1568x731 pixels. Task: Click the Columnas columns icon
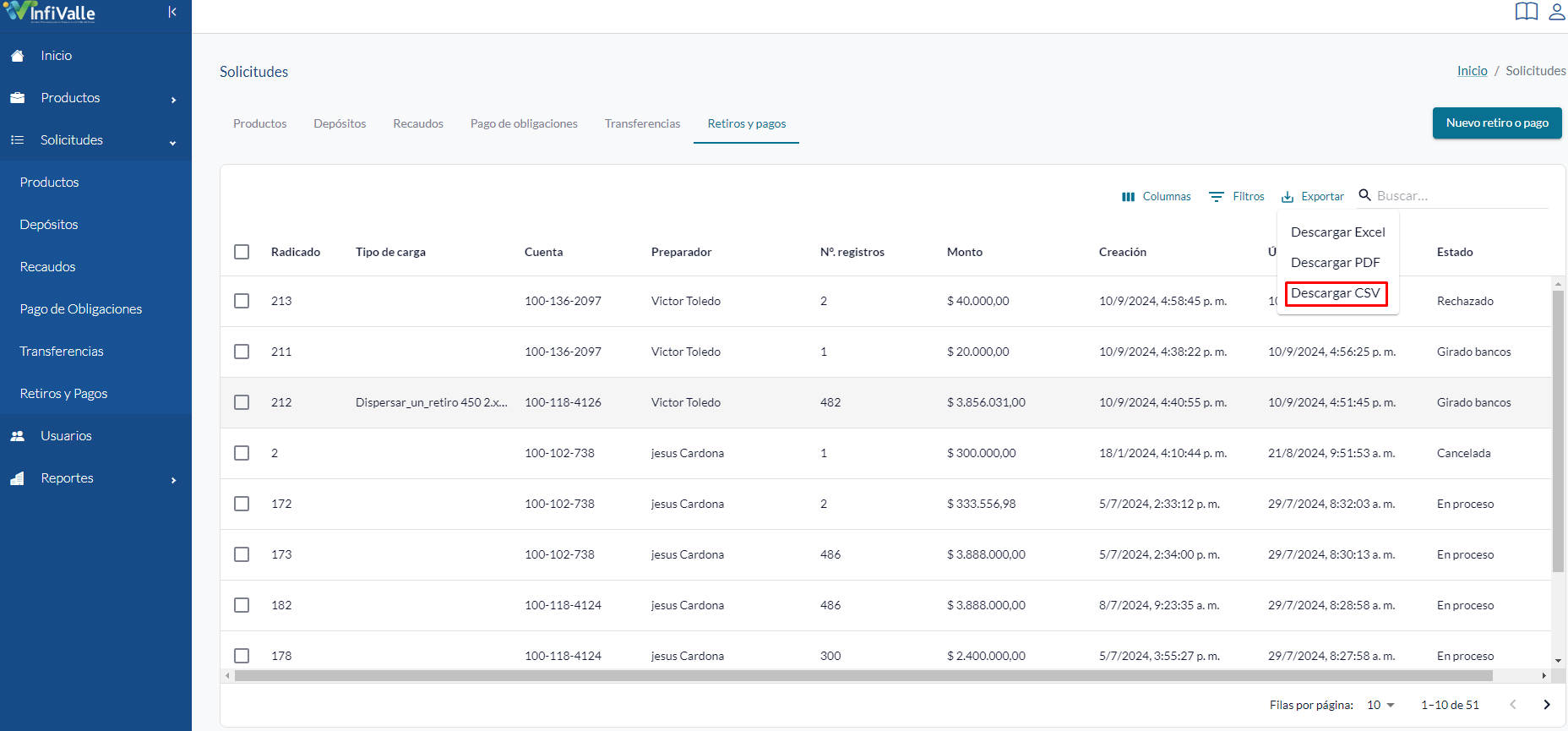(x=1128, y=197)
